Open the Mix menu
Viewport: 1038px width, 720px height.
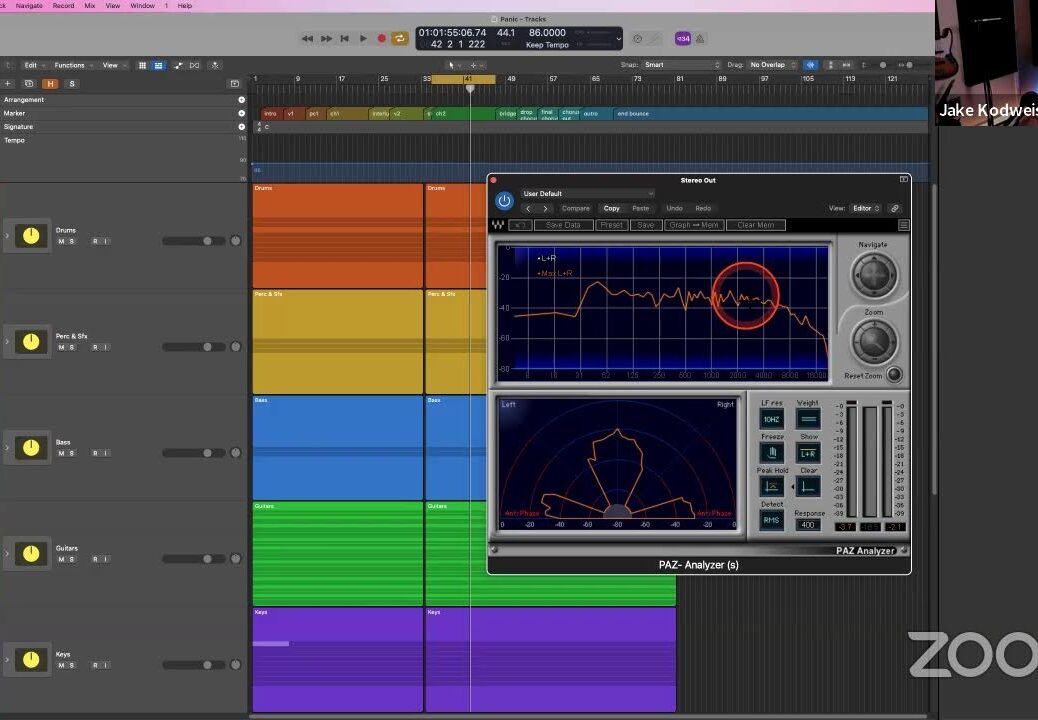click(90, 5)
